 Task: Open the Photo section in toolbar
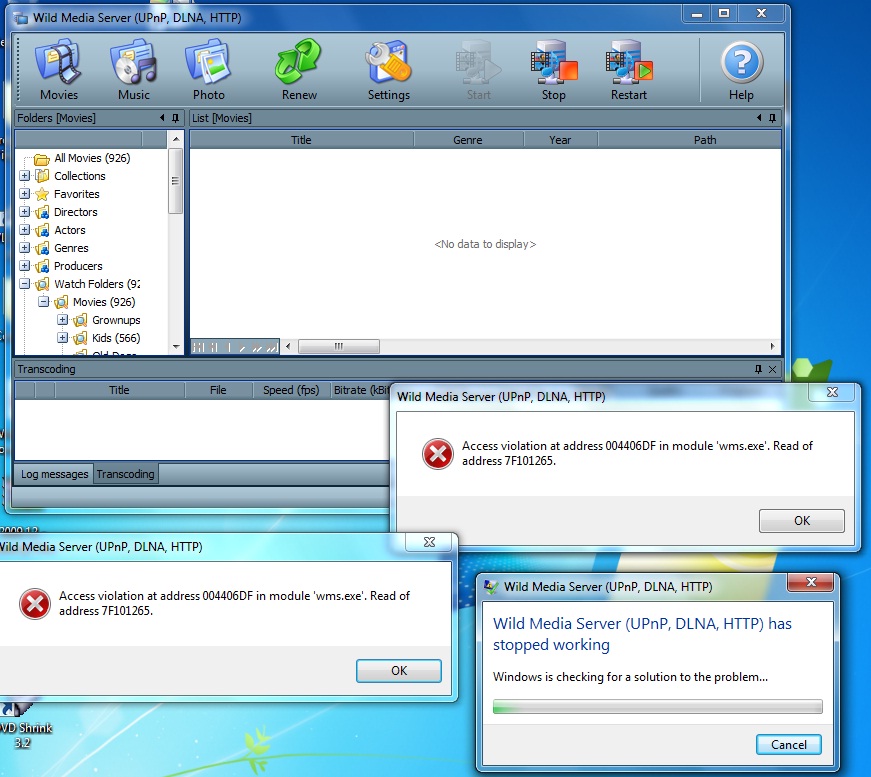(208, 69)
